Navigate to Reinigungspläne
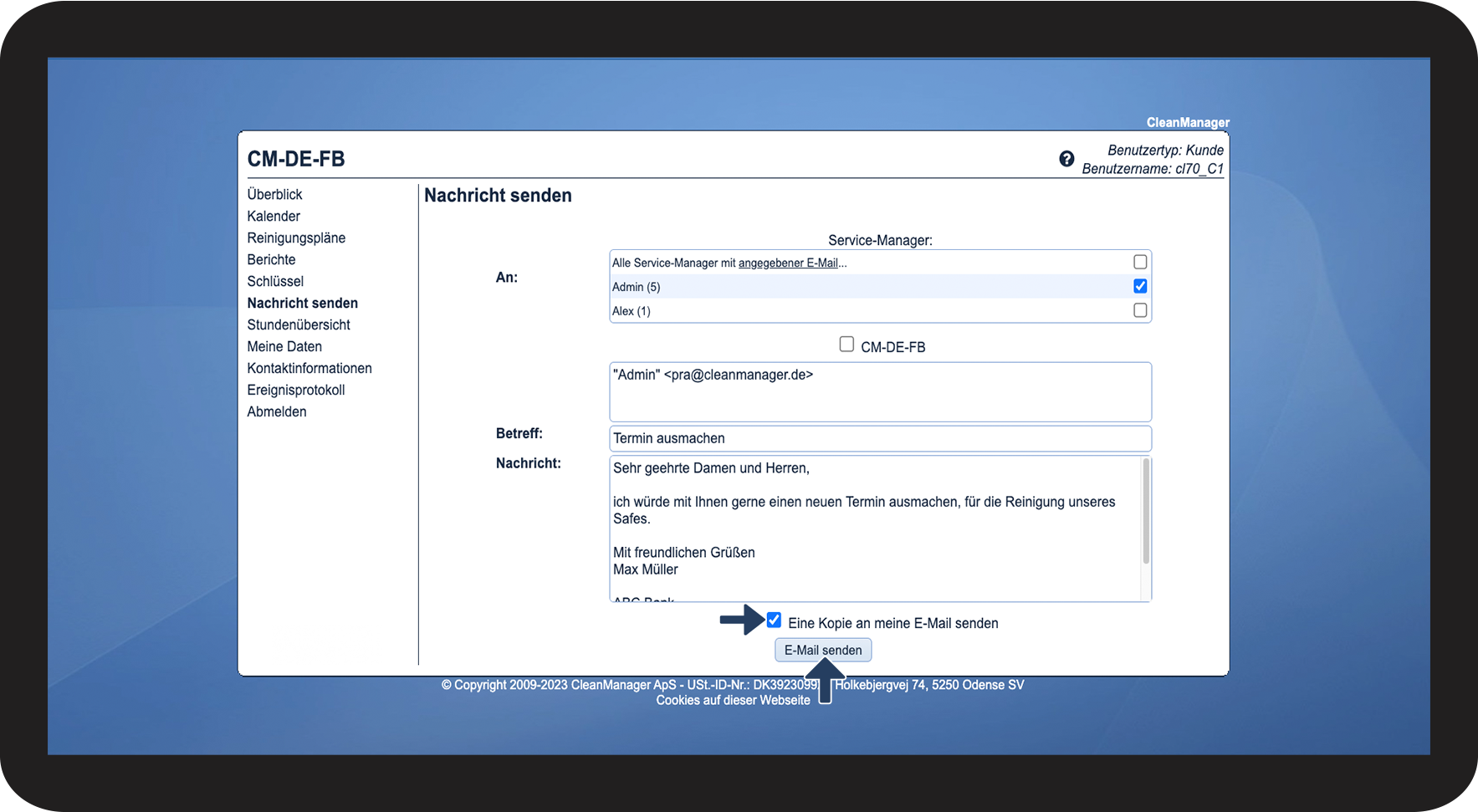 pyautogui.click(x=296, y=237)
